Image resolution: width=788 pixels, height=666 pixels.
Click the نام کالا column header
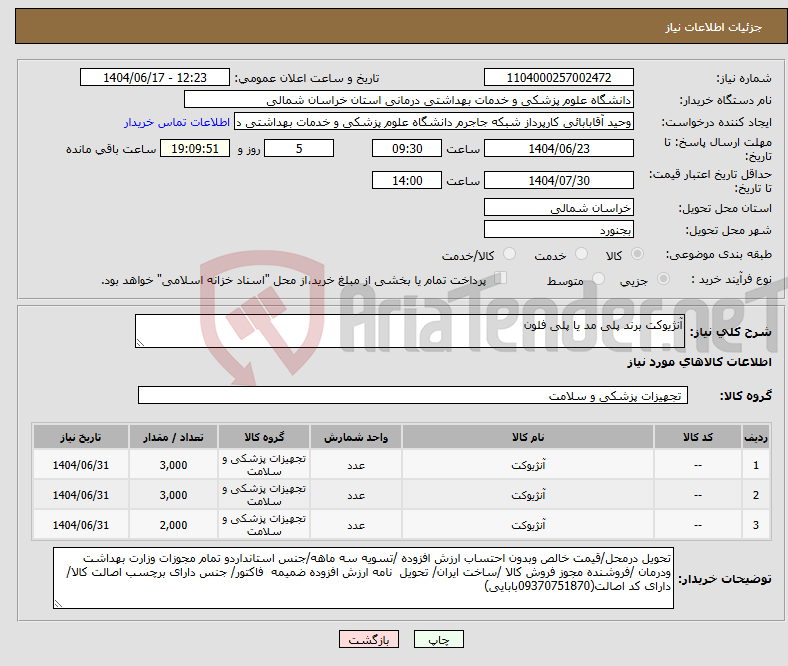[x=528, y=437]
